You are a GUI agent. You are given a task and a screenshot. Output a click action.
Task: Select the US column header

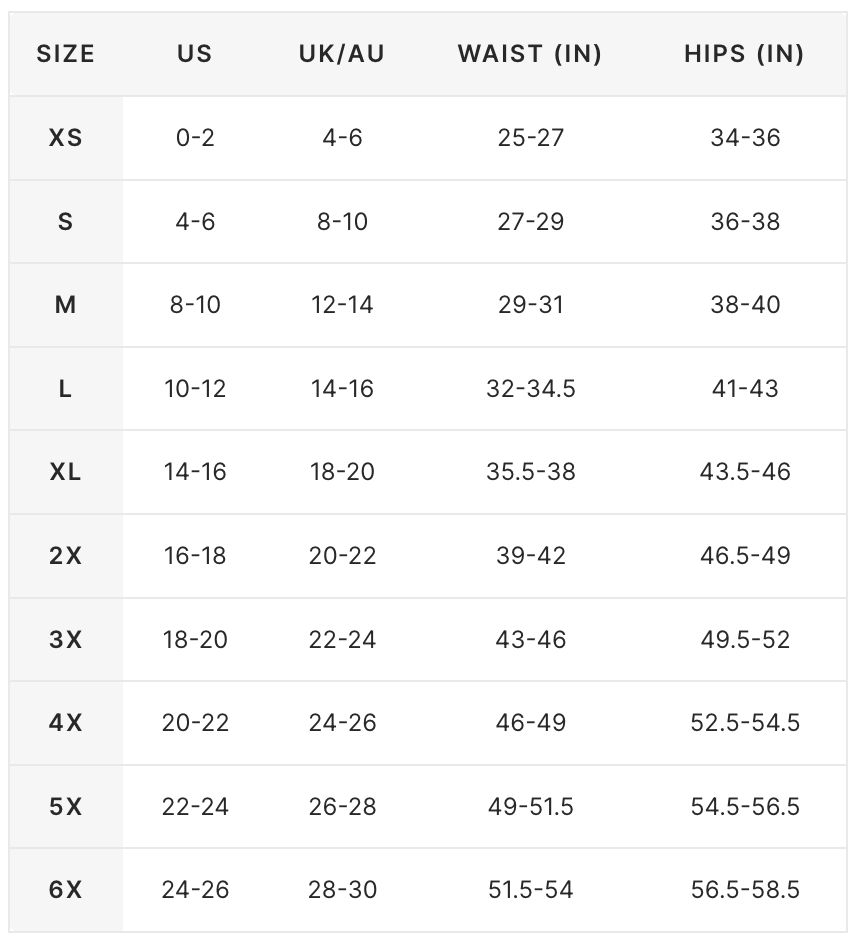click(195, 54)
